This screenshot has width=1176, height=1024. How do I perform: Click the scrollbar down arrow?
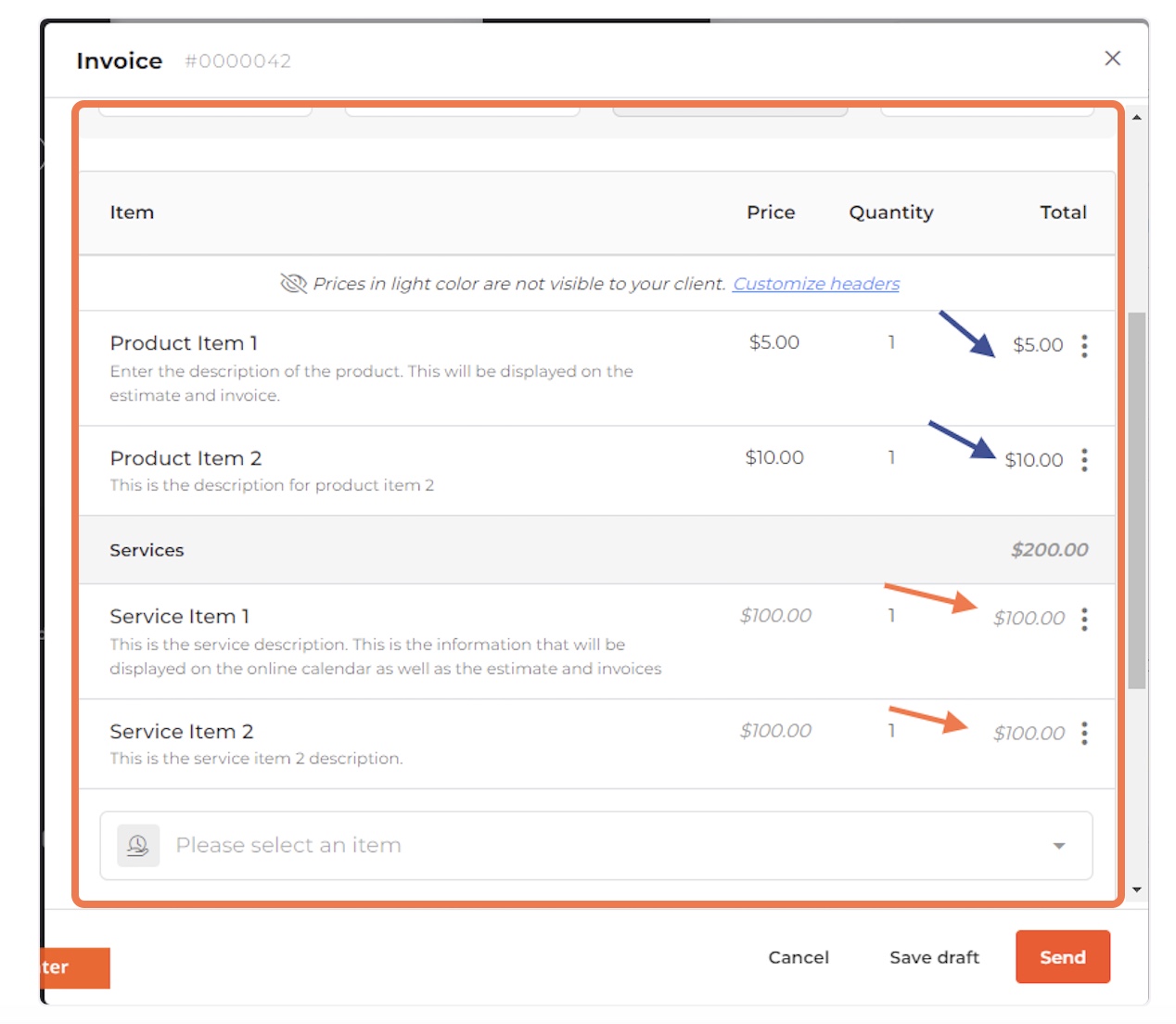point(1136,890)
